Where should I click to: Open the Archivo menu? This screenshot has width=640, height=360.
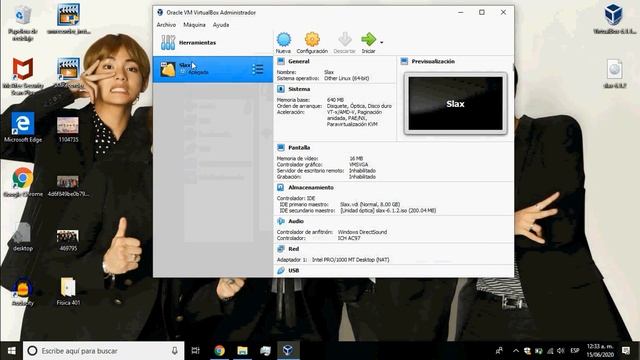(x=166, y=25)
